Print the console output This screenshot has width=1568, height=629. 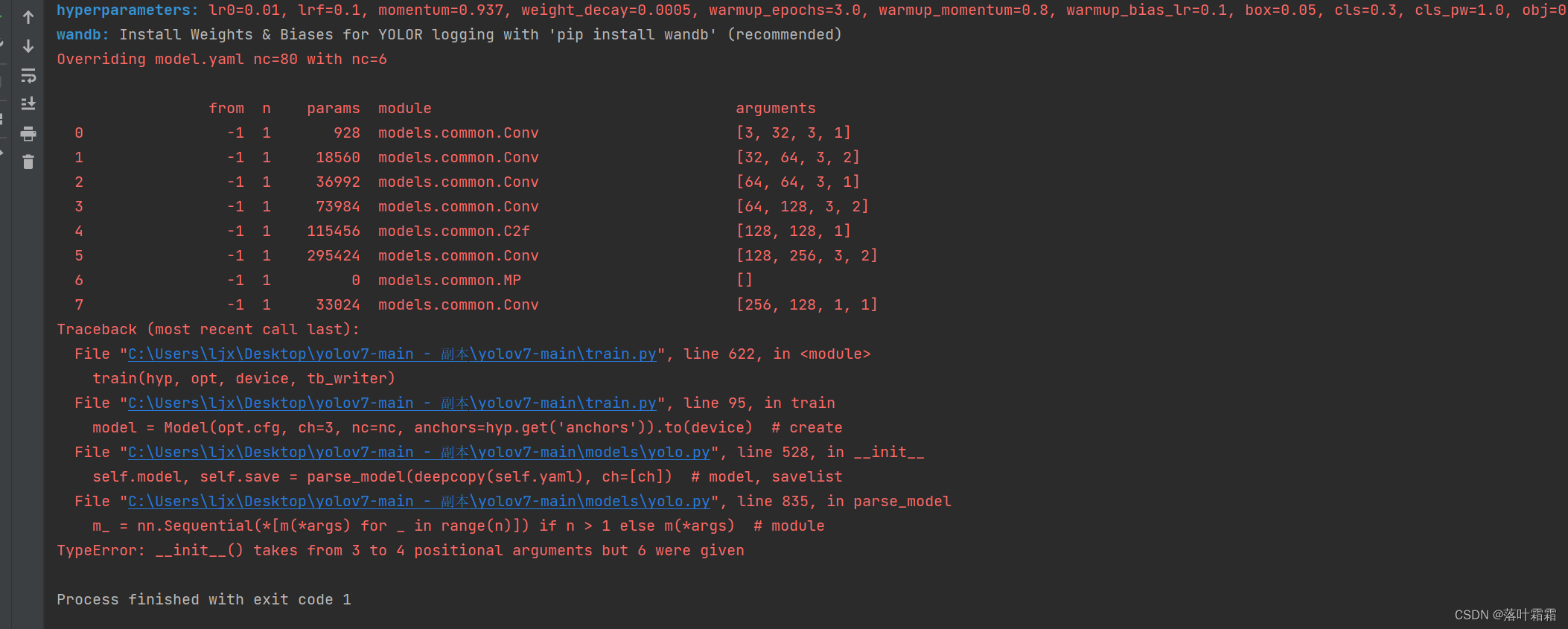(x=28, y=134)
